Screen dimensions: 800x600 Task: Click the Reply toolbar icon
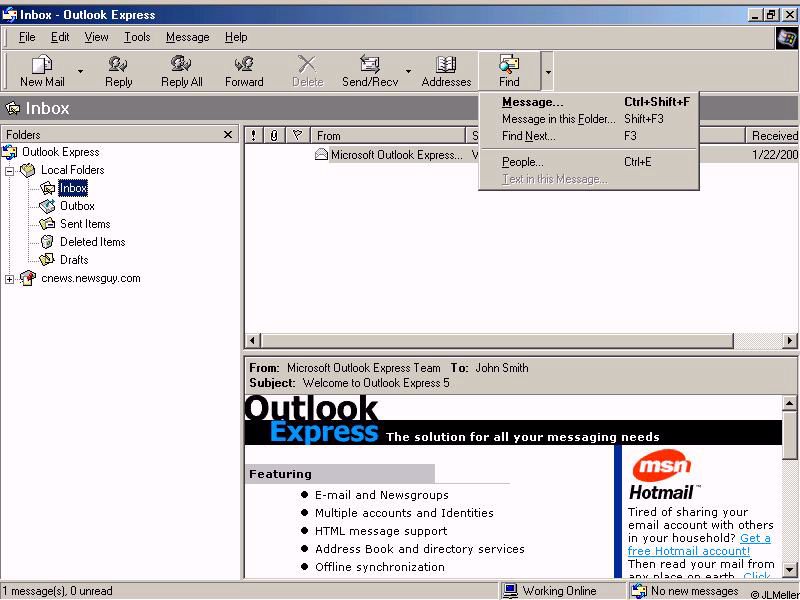[x=118, y=70]
